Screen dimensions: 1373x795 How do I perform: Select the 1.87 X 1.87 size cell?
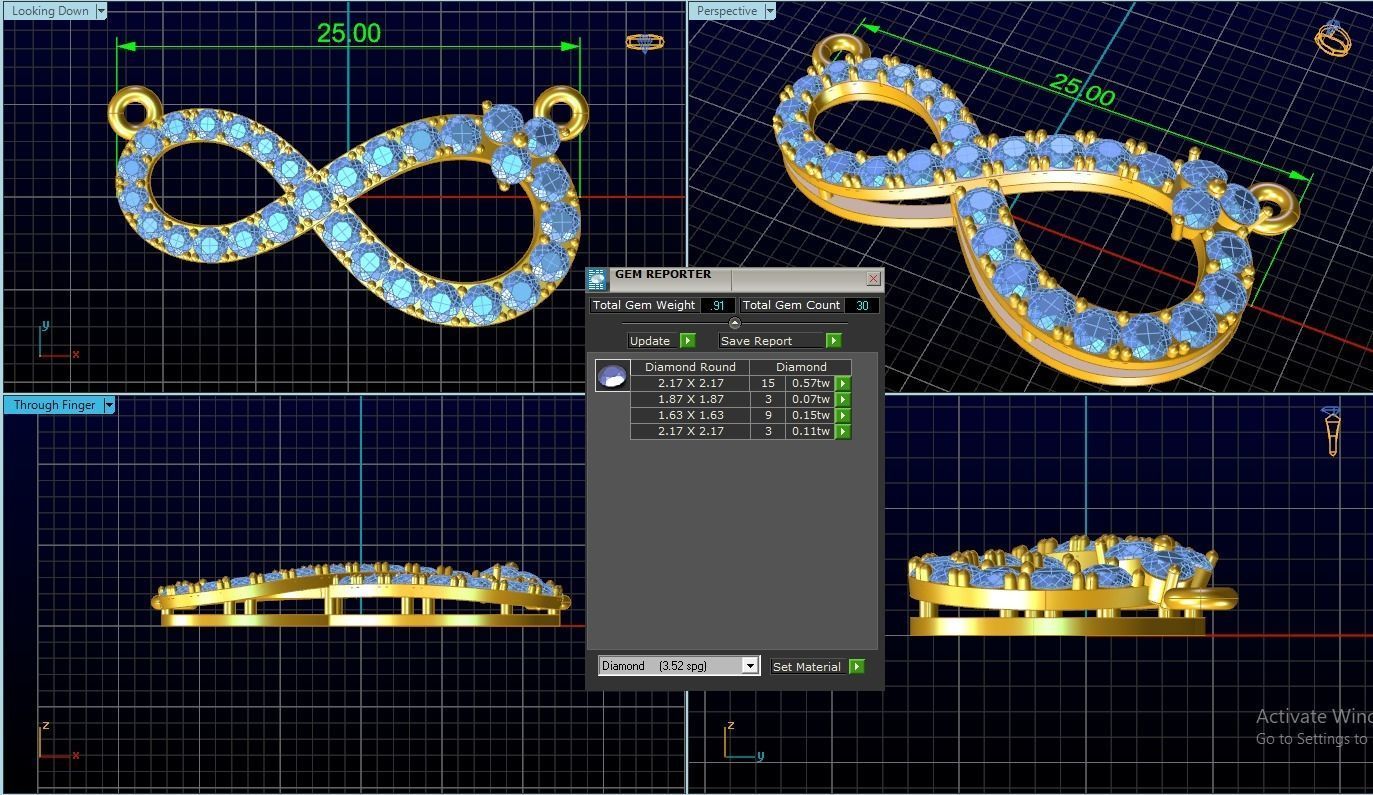click(691, 399)
